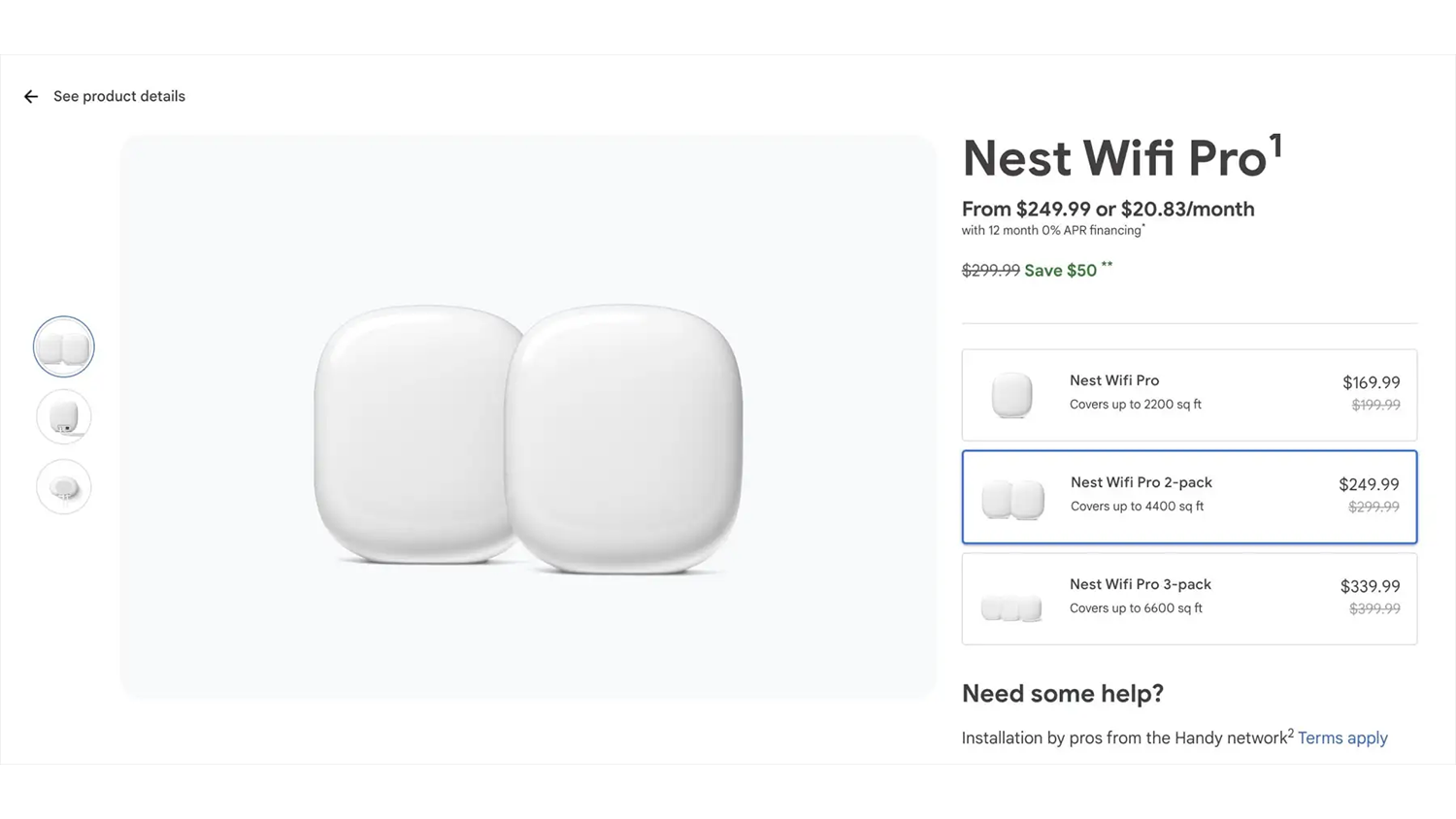This screenshot has height=819, width=1456.
Task: Select the two-router thumbnail in gallery
Action: point(64,346)
